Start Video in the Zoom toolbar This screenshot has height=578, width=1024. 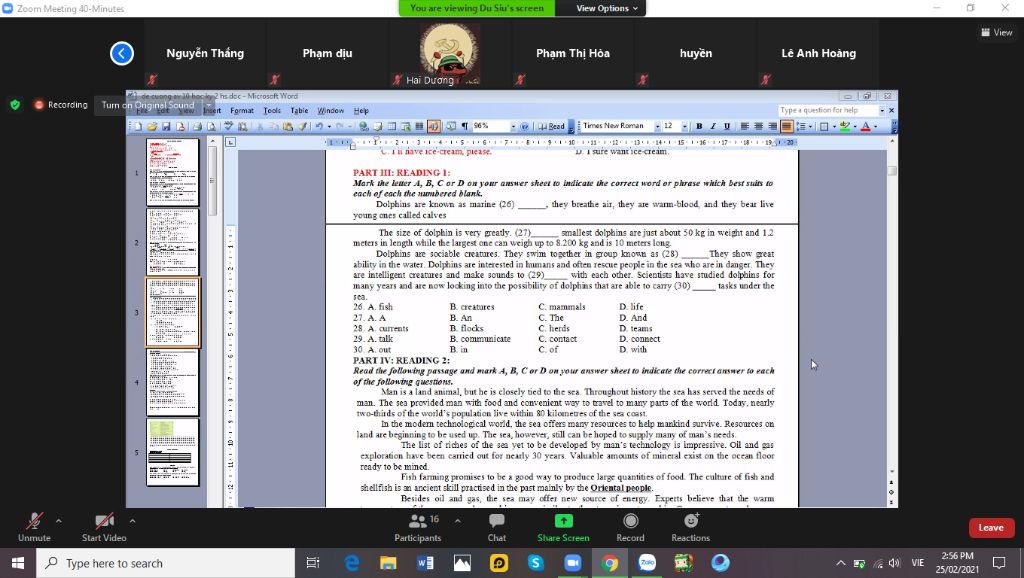[x=104, y=528]
